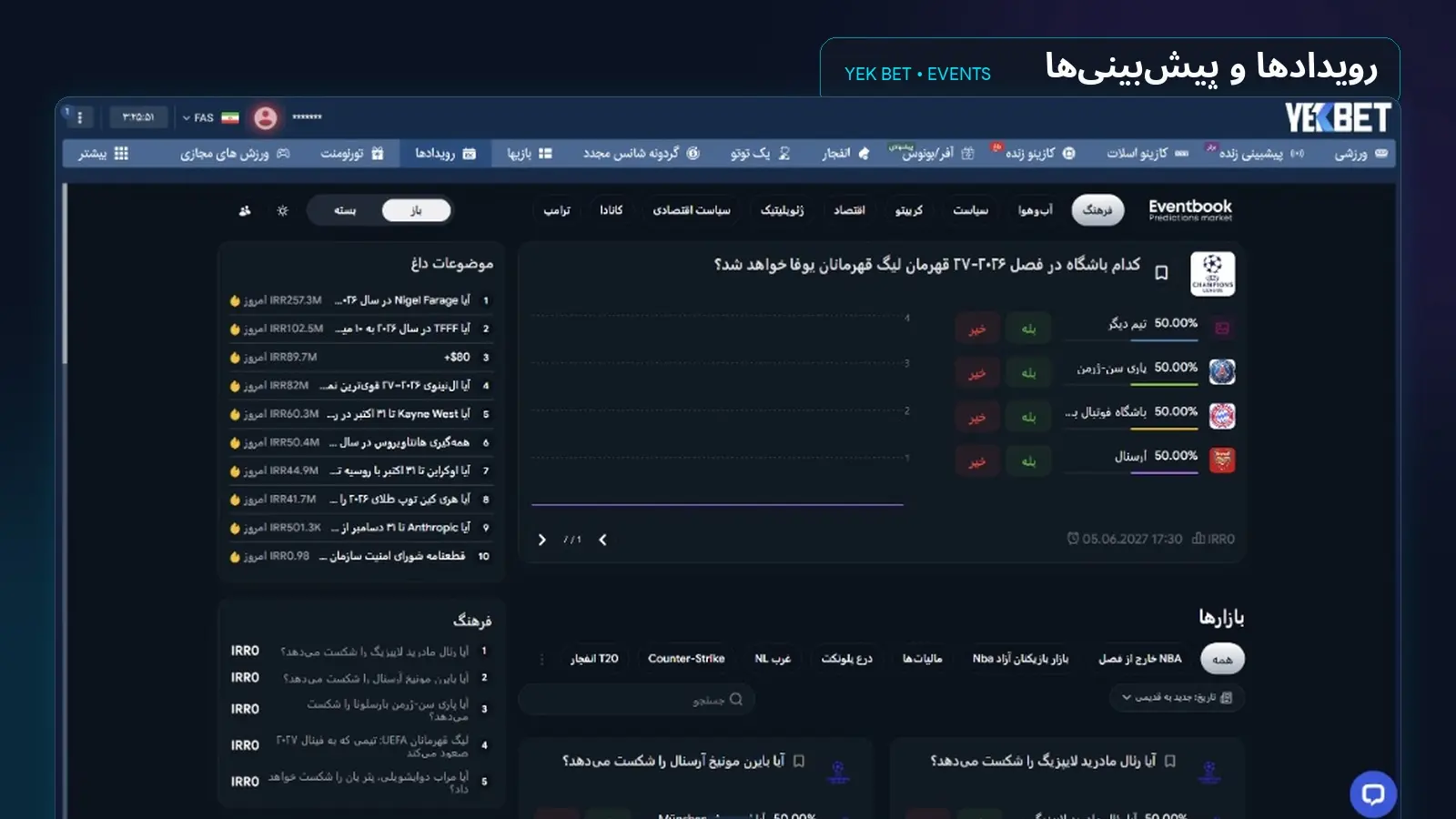Open the three-dot options menu
Screen dimensions: 1456x819
click(x=80, y=117)
